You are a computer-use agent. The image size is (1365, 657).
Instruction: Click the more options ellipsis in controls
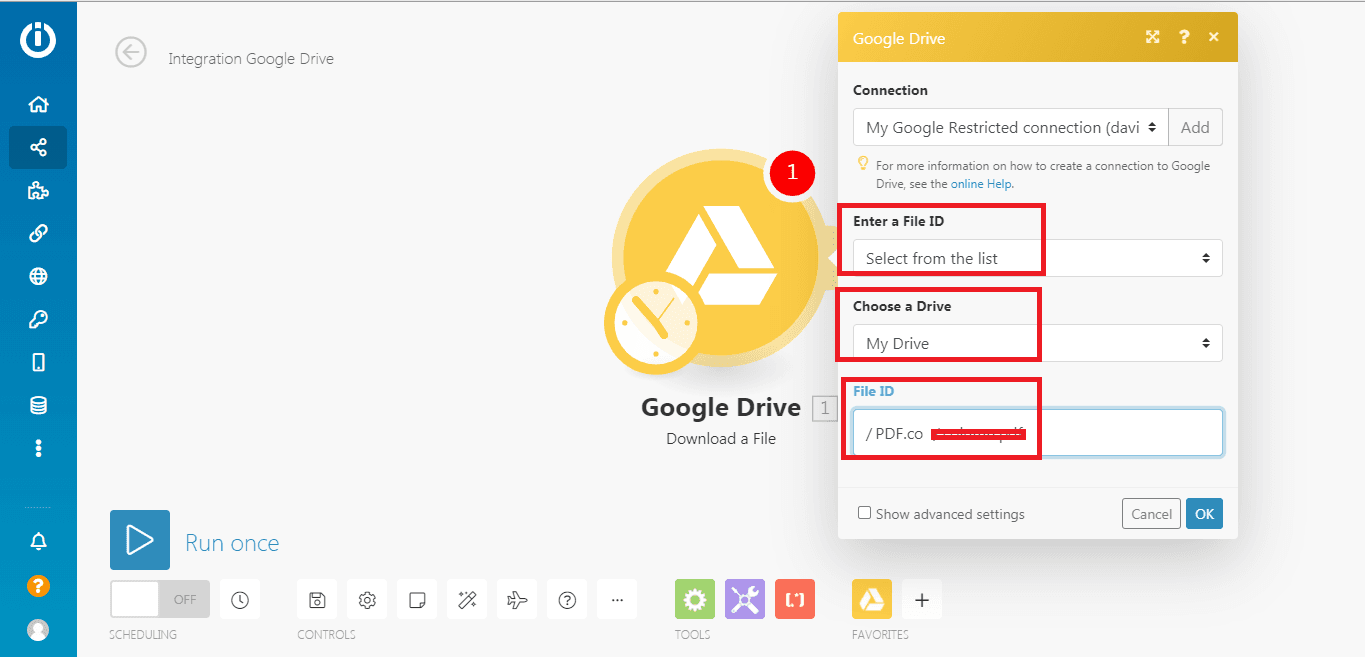point(617,600)
